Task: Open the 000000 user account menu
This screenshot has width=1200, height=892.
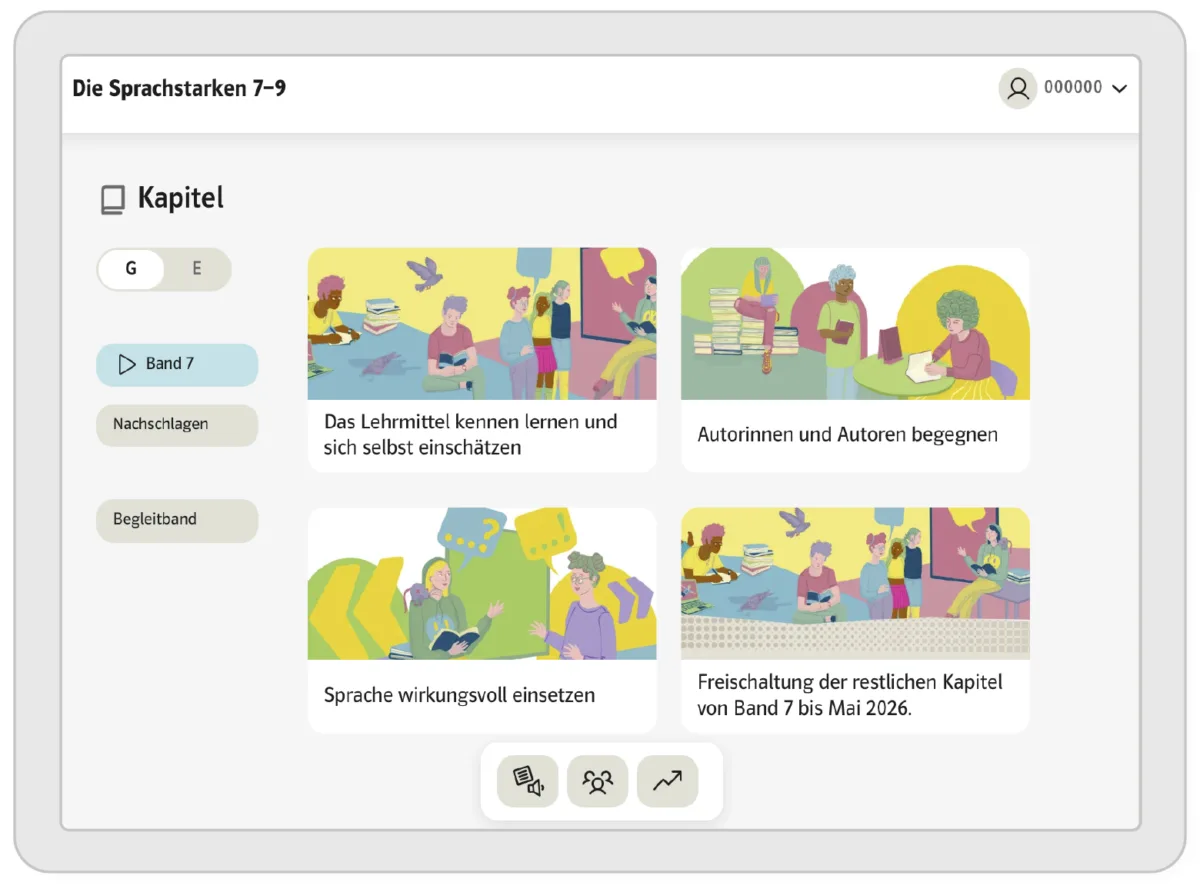Action: (1073, 88)
